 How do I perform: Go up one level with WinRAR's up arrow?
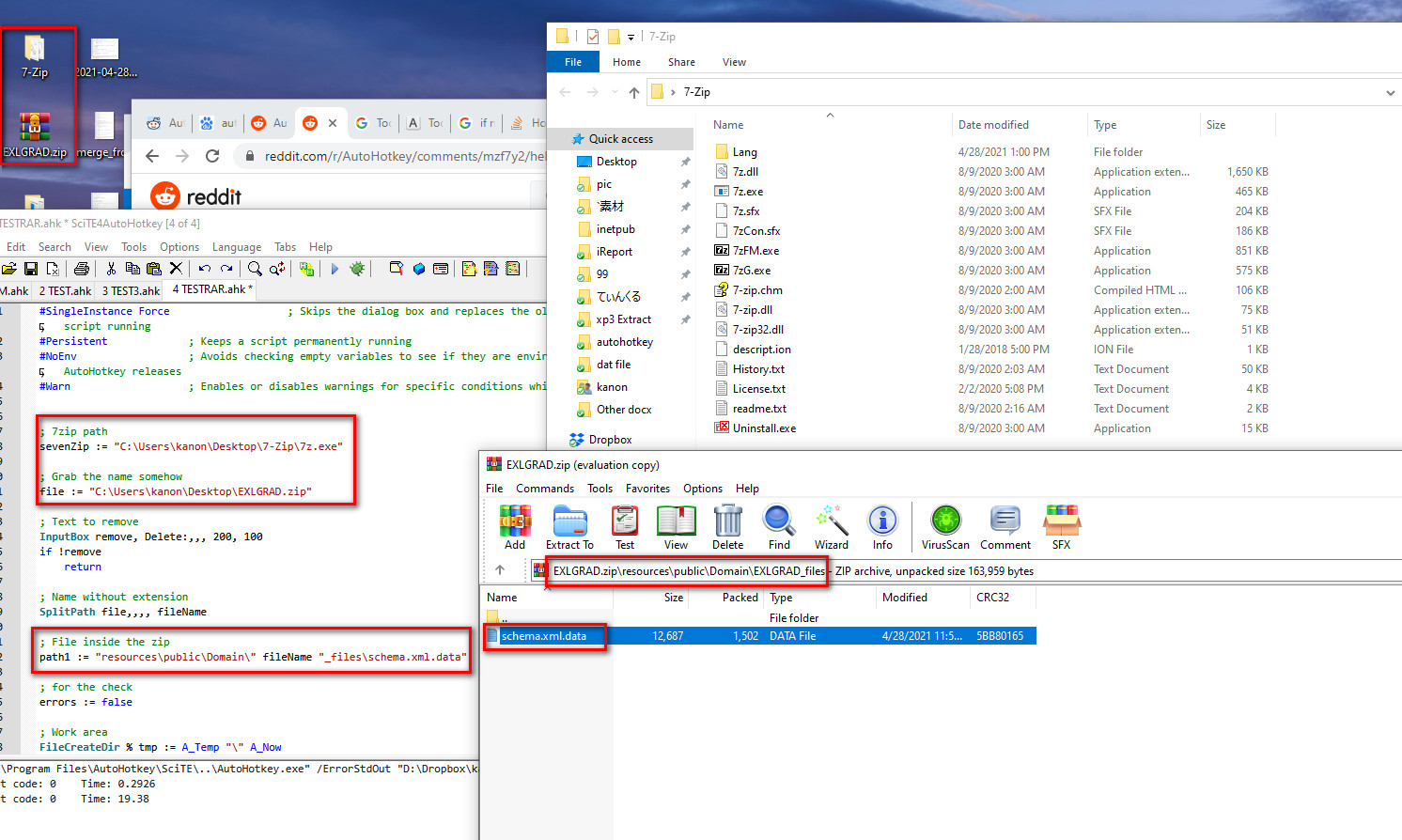pos(502,569)
